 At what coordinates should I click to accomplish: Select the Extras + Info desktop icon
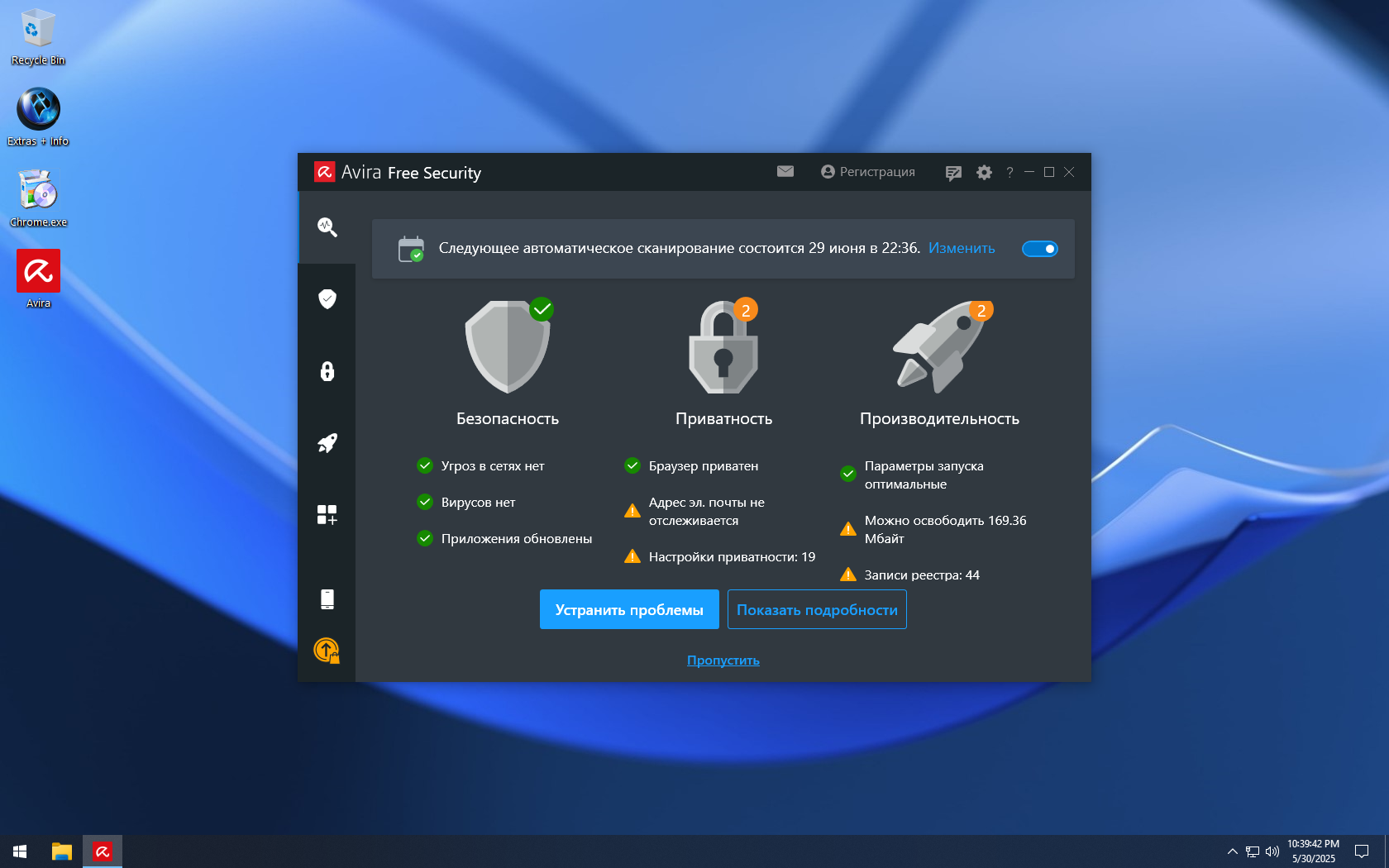(38, 117)
